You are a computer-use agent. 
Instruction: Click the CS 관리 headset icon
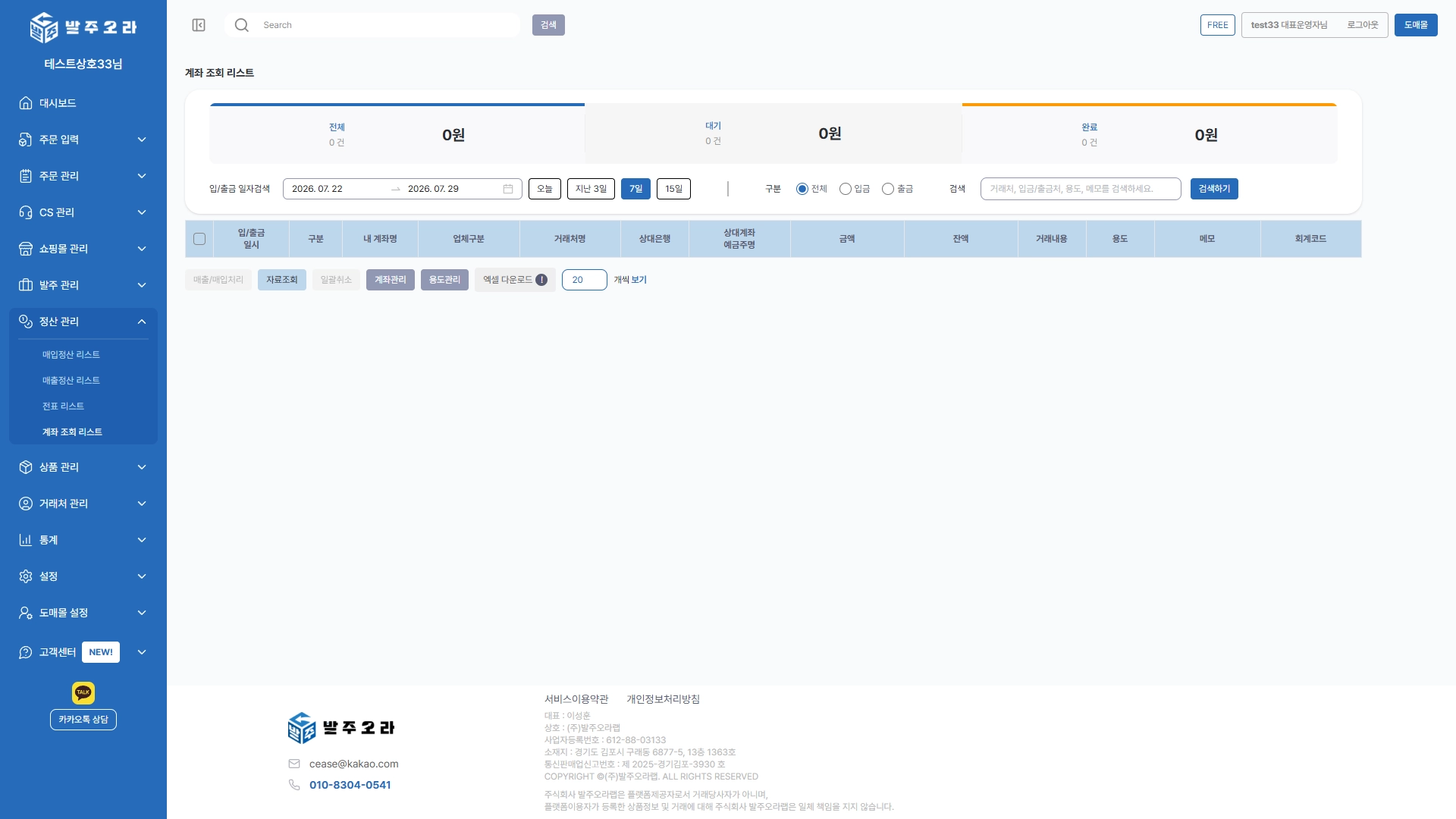tap(26, 212)
